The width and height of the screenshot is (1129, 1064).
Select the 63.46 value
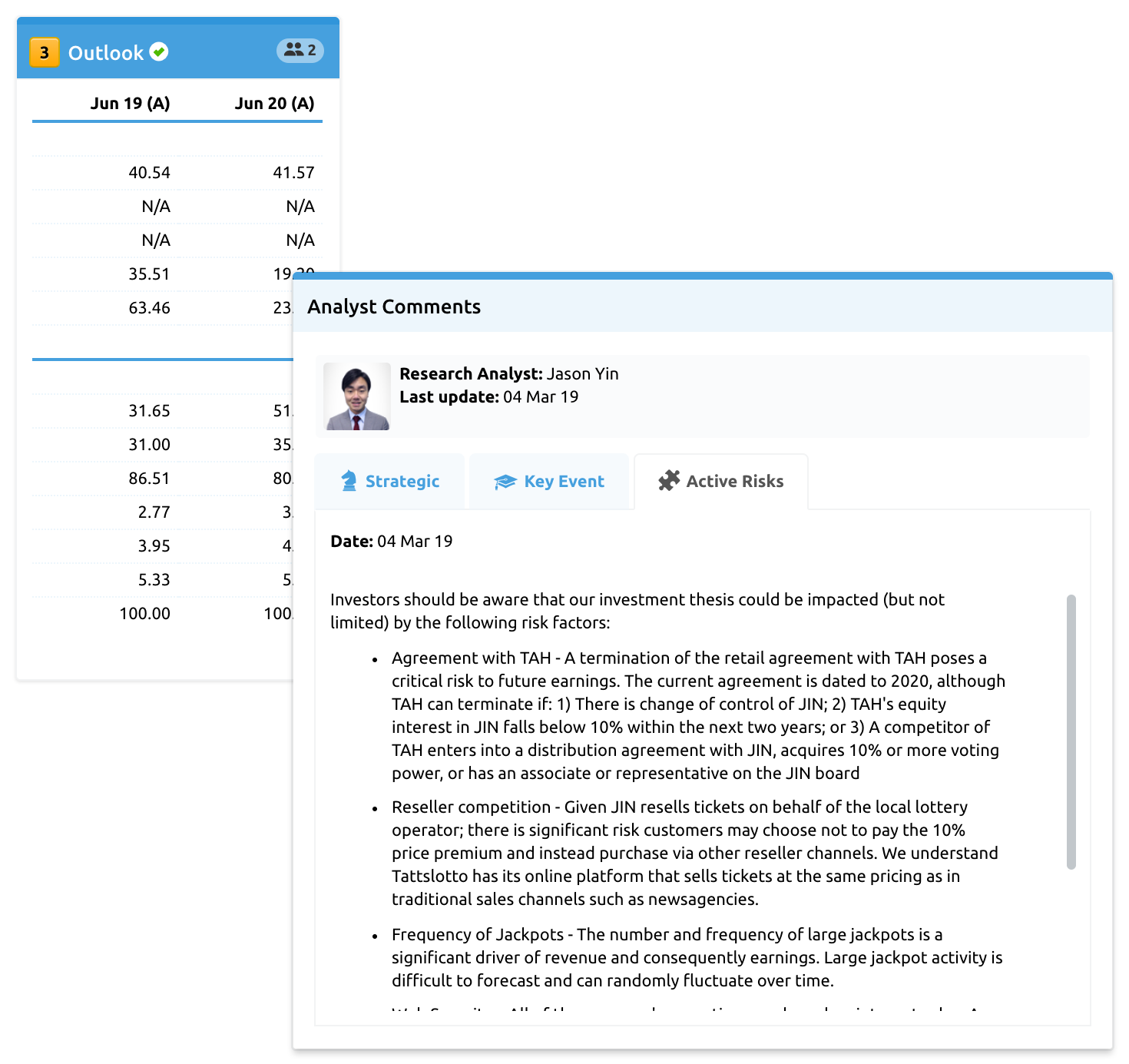(149, 307)
